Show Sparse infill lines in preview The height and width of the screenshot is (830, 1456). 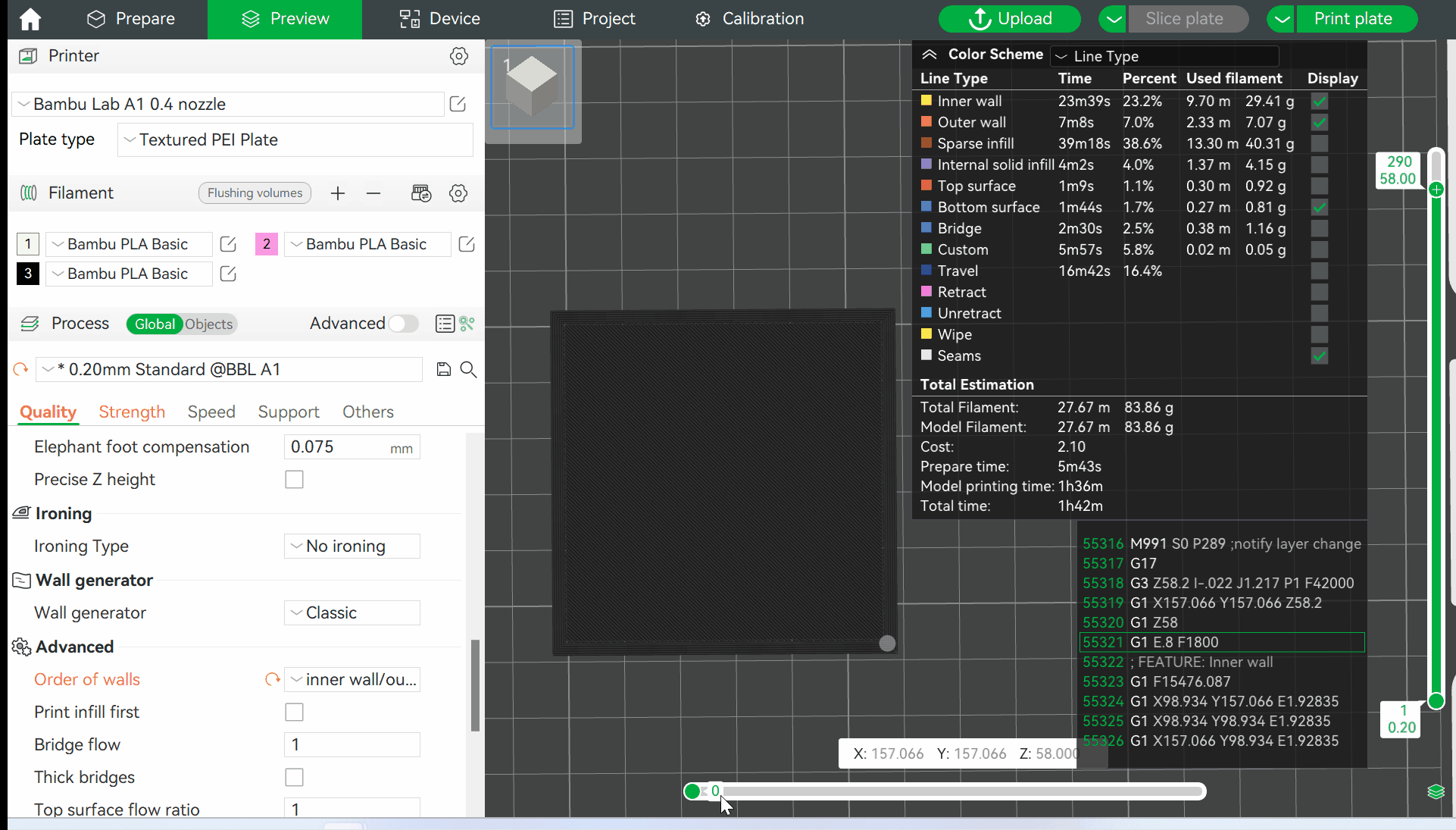tap(1320, 143)
